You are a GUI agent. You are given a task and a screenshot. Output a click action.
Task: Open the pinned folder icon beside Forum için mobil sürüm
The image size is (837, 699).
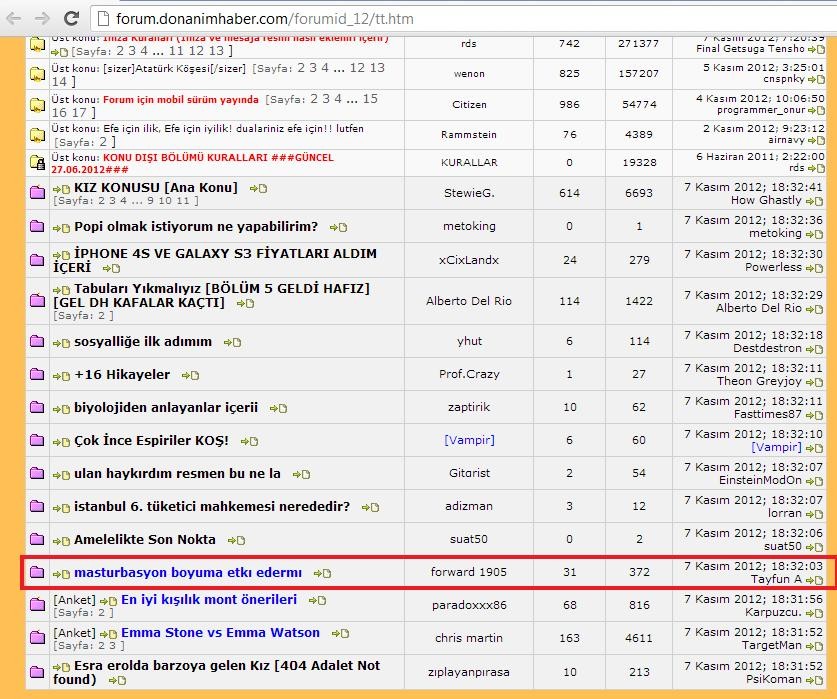(37, 105)
